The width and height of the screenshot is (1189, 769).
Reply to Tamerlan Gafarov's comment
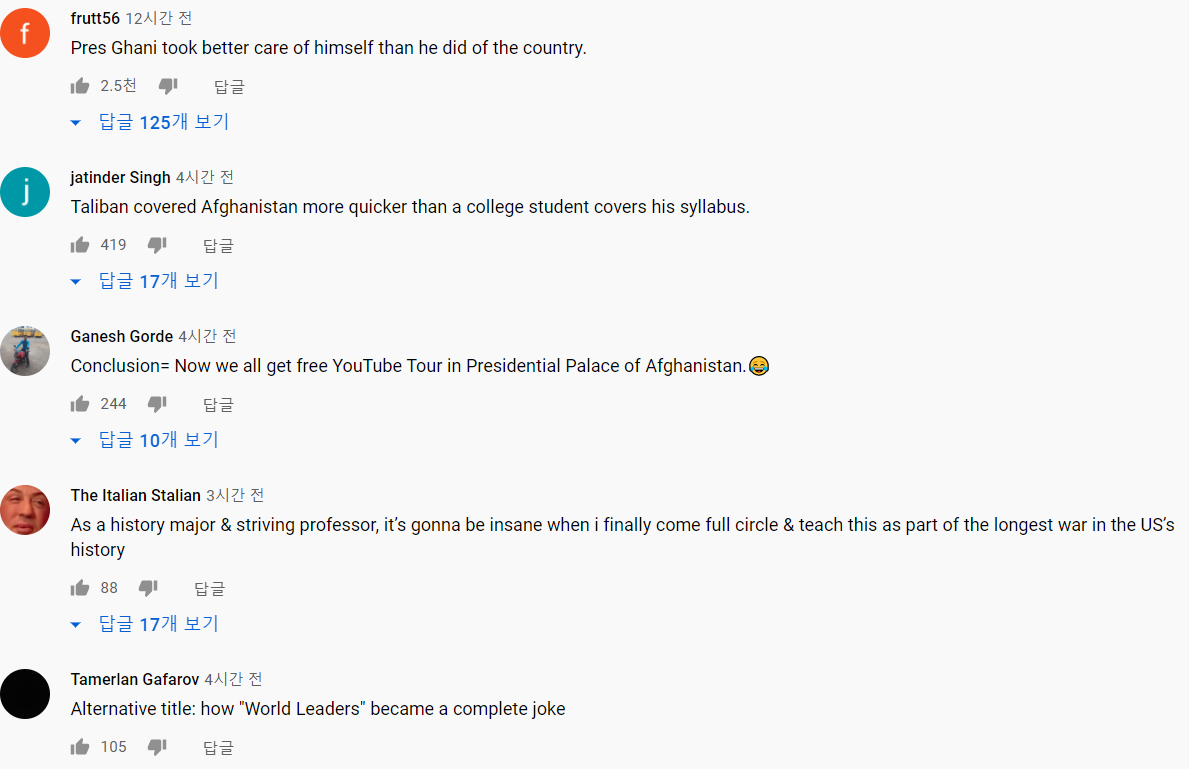click(x=218, y=748)
